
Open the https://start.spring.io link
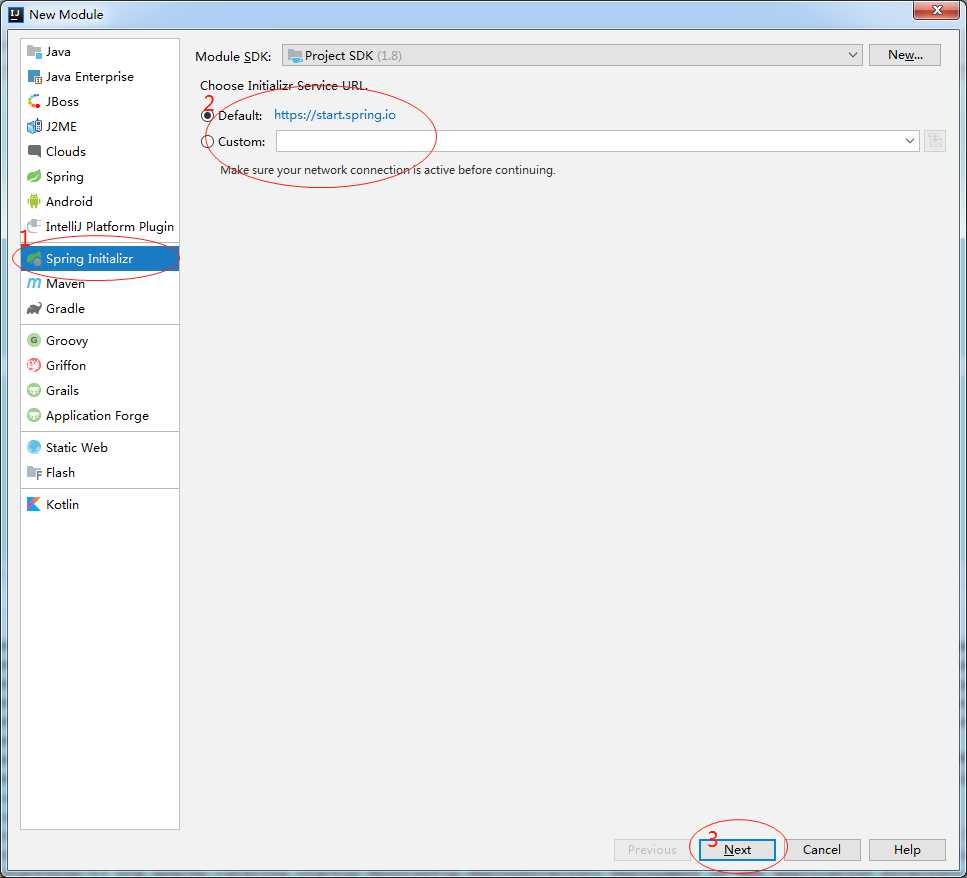[x=335, y=115]
